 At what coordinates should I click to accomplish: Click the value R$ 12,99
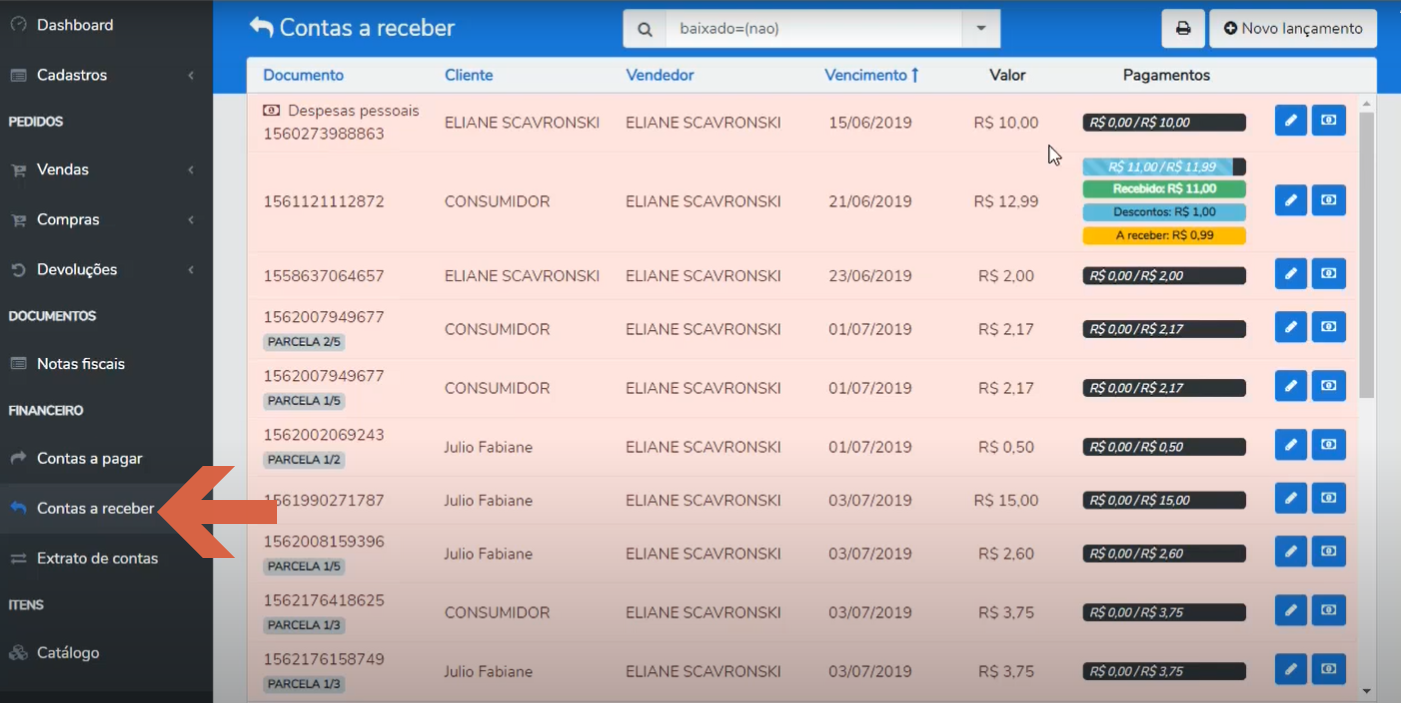pos(1006,201)
